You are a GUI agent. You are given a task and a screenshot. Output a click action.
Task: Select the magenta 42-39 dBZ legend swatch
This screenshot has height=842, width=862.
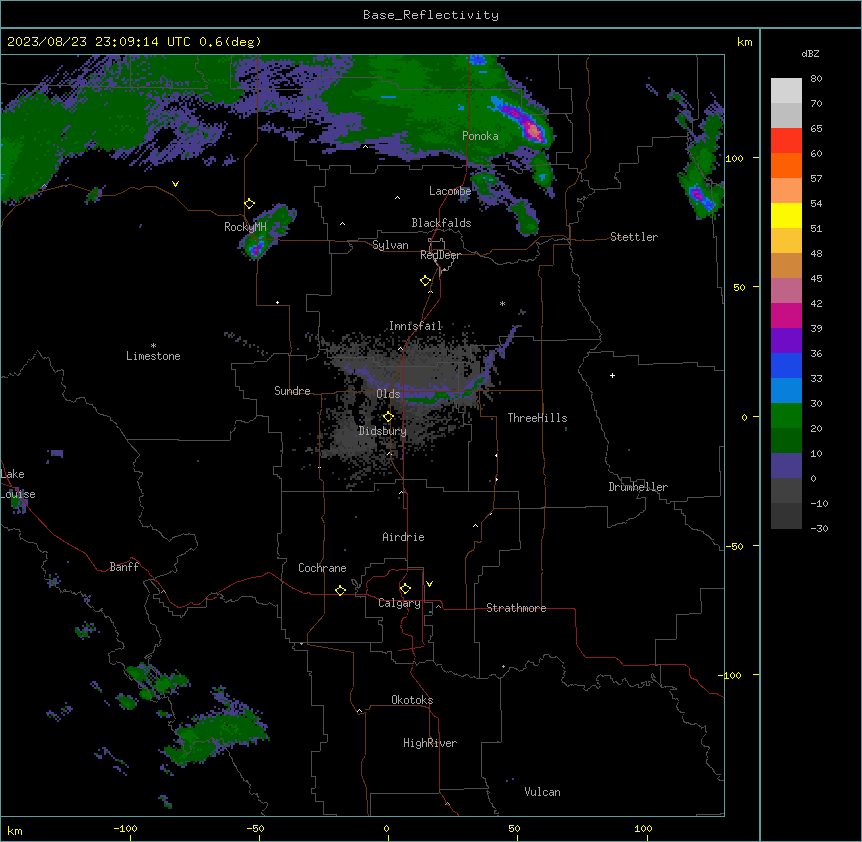(786, 316)
